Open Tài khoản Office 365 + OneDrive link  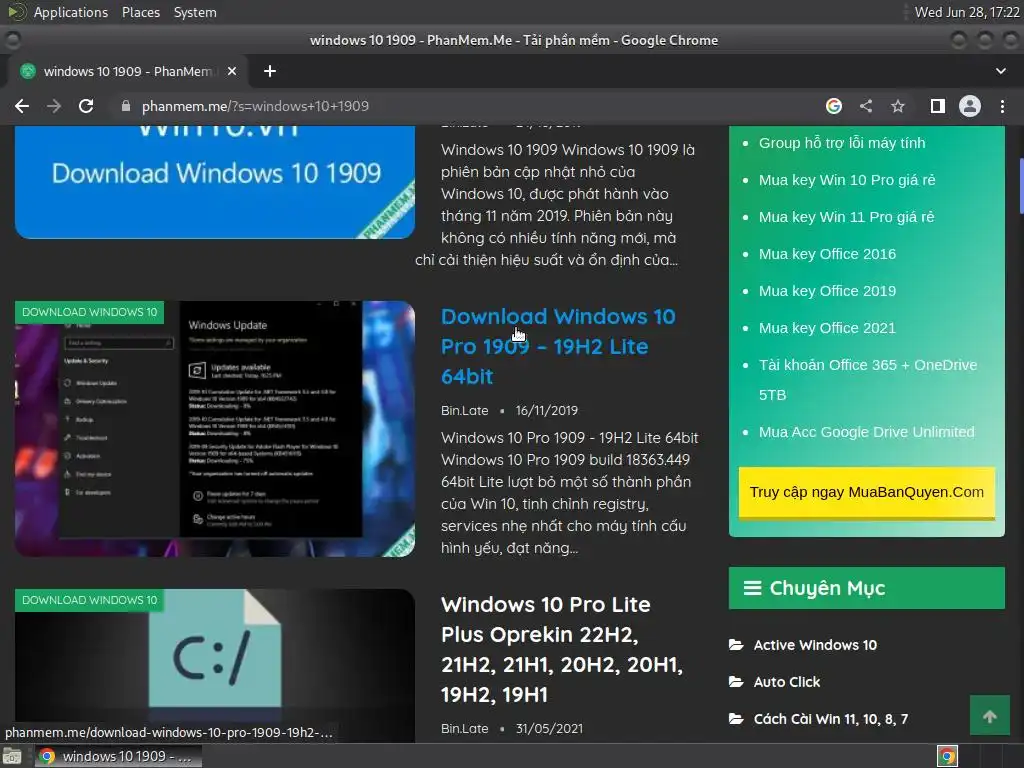click(x=868, y=379)
